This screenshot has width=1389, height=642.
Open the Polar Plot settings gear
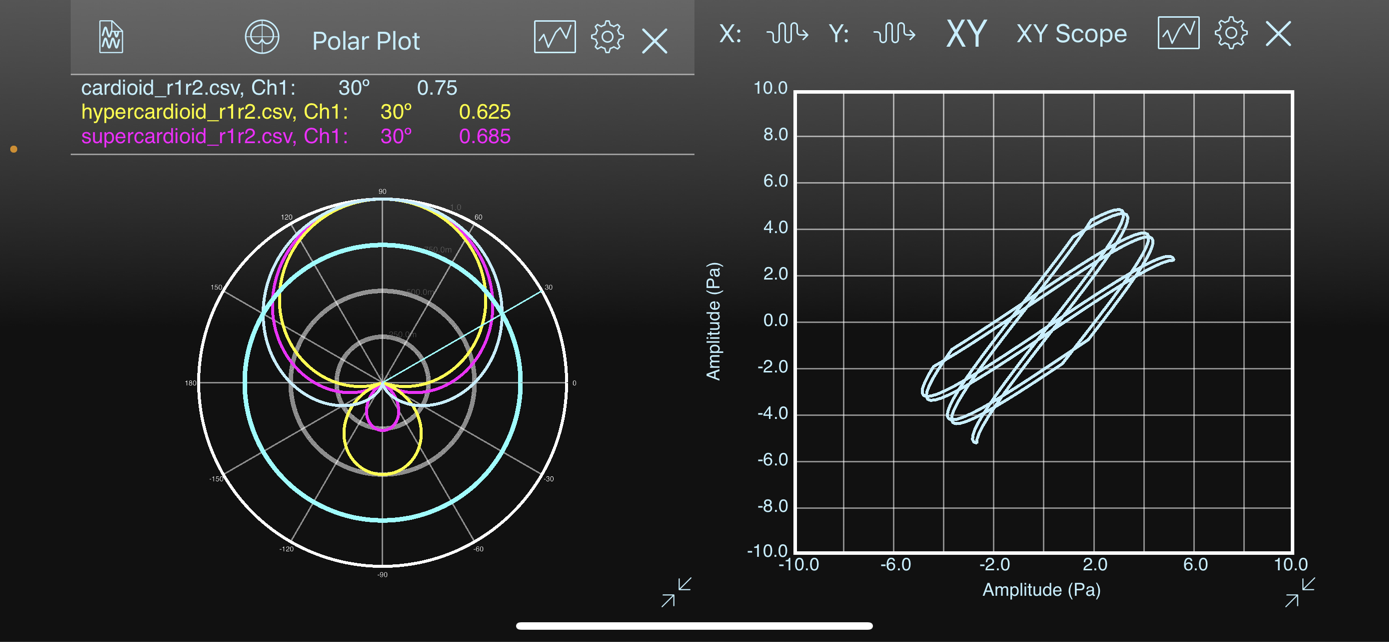tap(606, 35)
